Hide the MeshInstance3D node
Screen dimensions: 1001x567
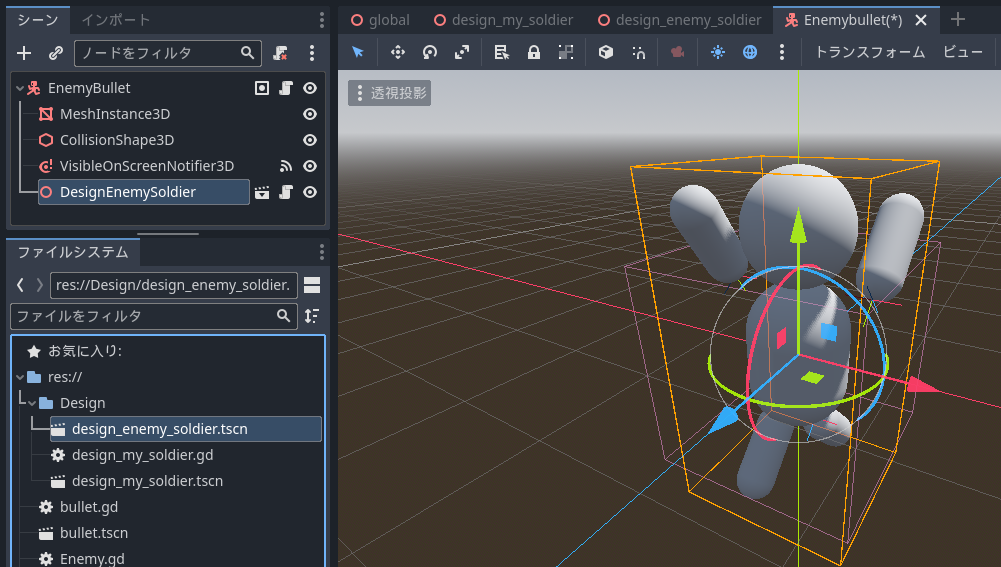(x=310, y=114)
